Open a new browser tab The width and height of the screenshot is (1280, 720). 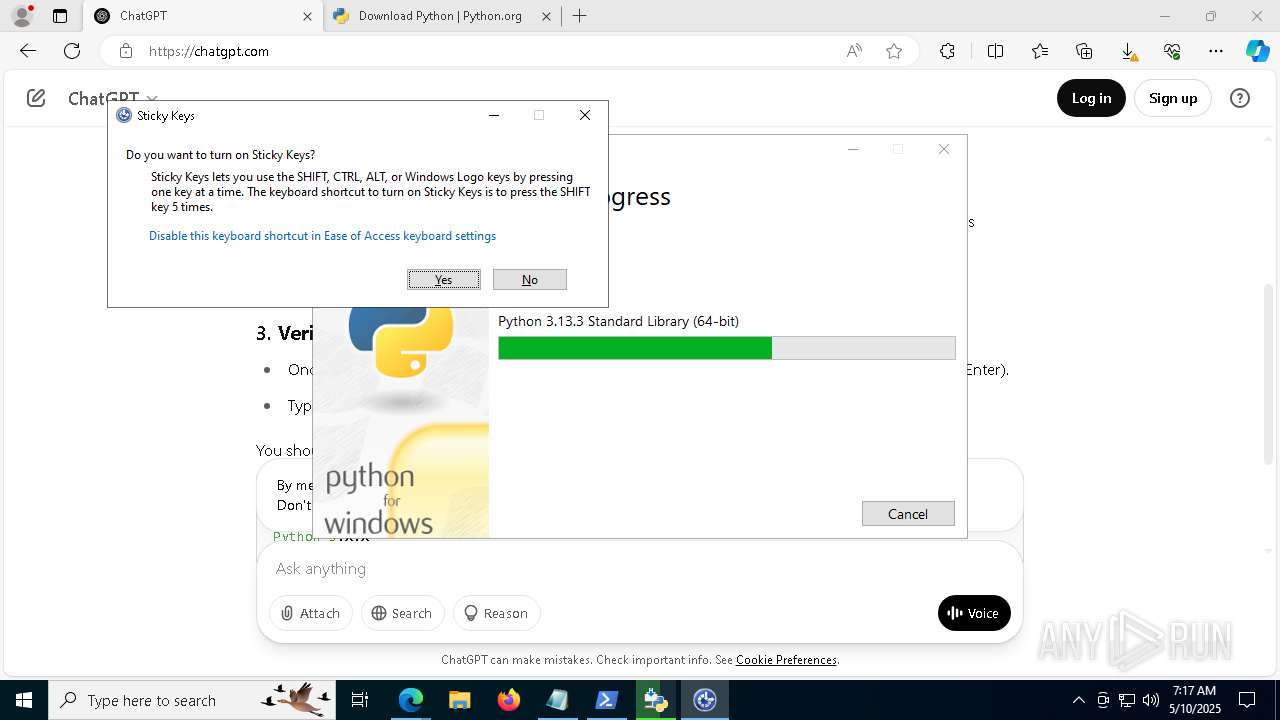tap(580, 16)
